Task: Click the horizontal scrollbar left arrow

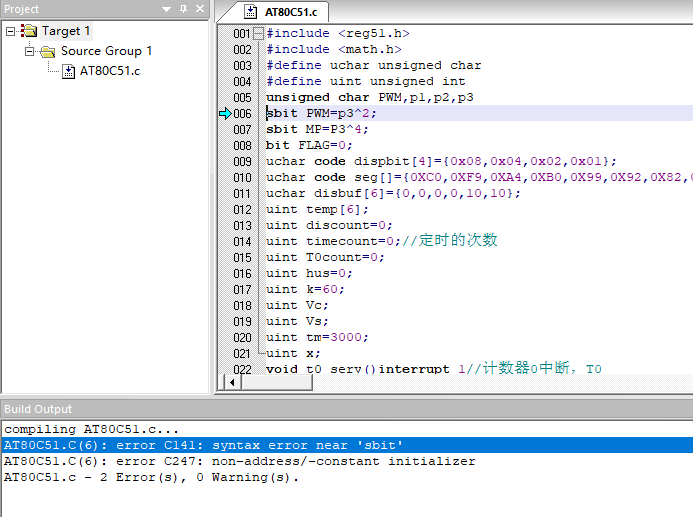Action: pyautogui.click(x=232, y=383)
